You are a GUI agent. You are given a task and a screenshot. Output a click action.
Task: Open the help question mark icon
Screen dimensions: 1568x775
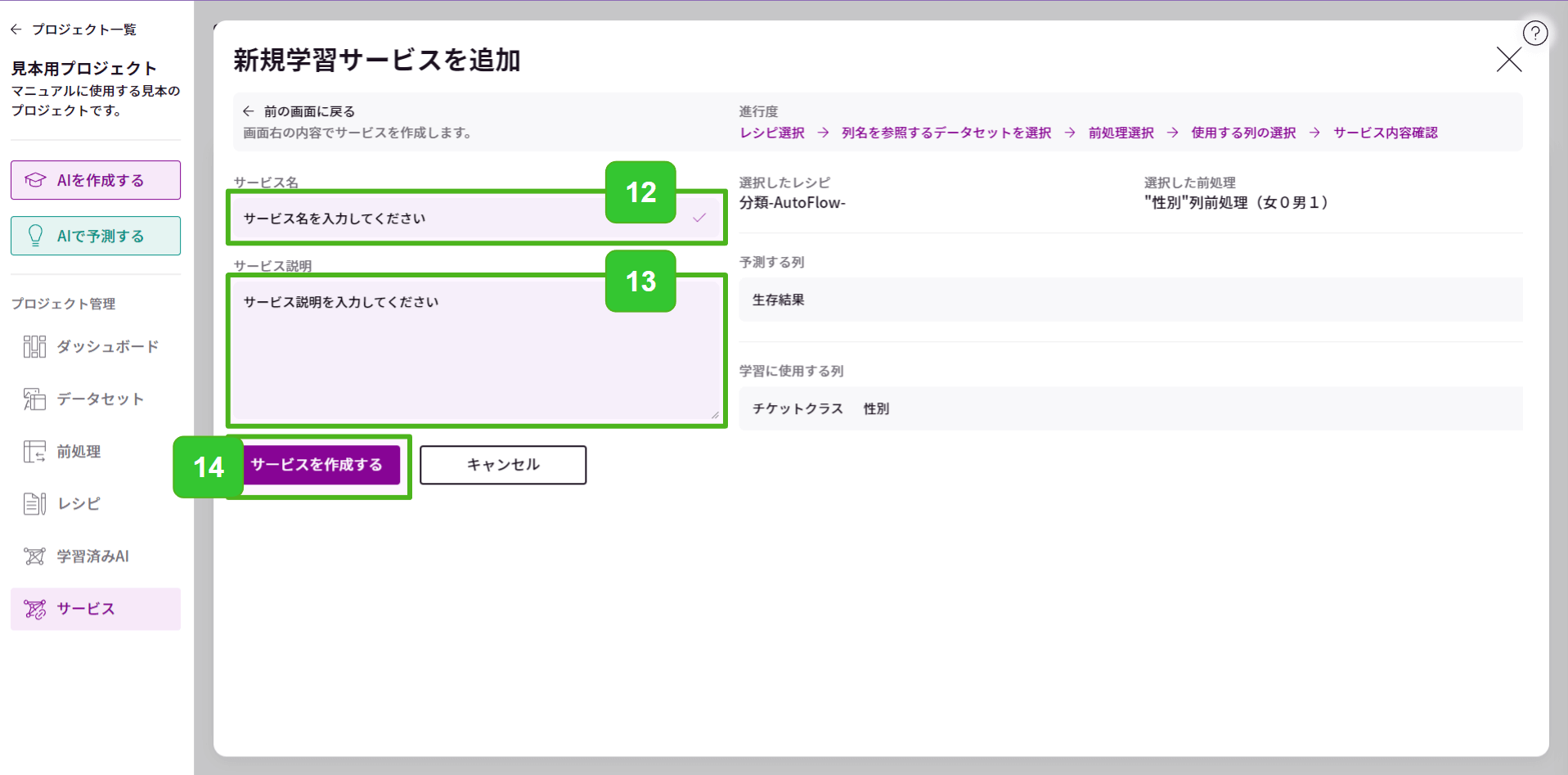click(x=1535, y=34)
